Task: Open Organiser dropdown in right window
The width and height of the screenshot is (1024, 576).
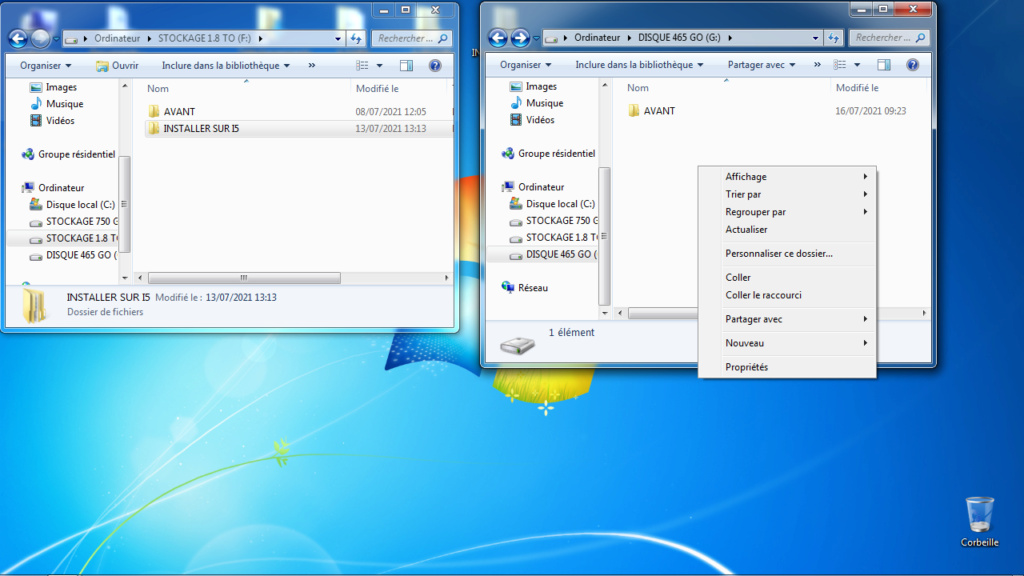Action: tap(525, 65)
